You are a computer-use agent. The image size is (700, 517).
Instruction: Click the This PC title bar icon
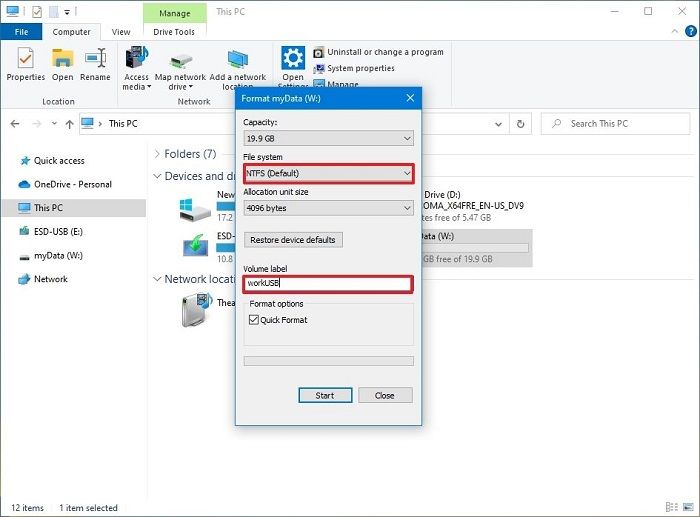[x=12, y=11]
